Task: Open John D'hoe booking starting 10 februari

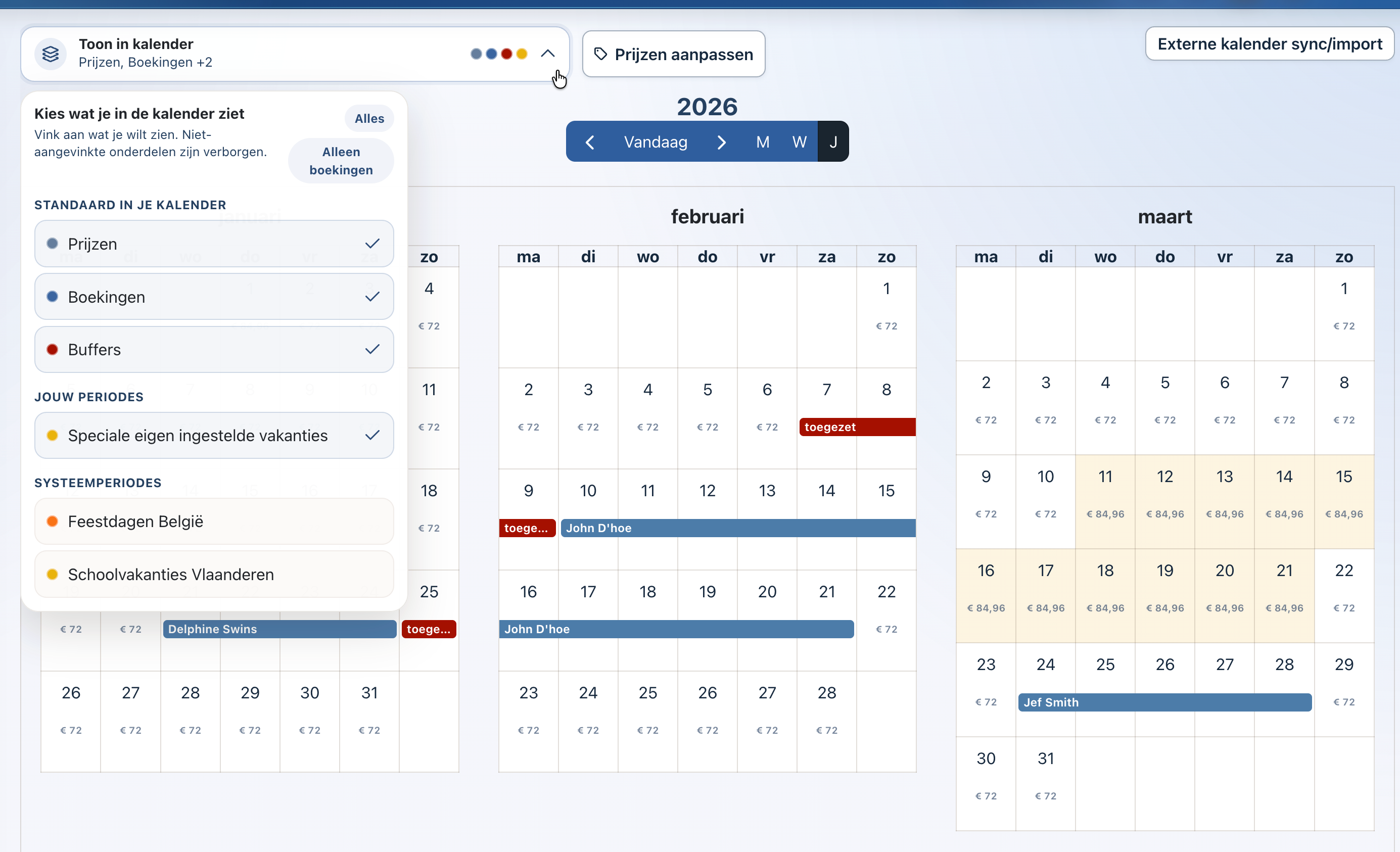Action: (x=738, y=528)
